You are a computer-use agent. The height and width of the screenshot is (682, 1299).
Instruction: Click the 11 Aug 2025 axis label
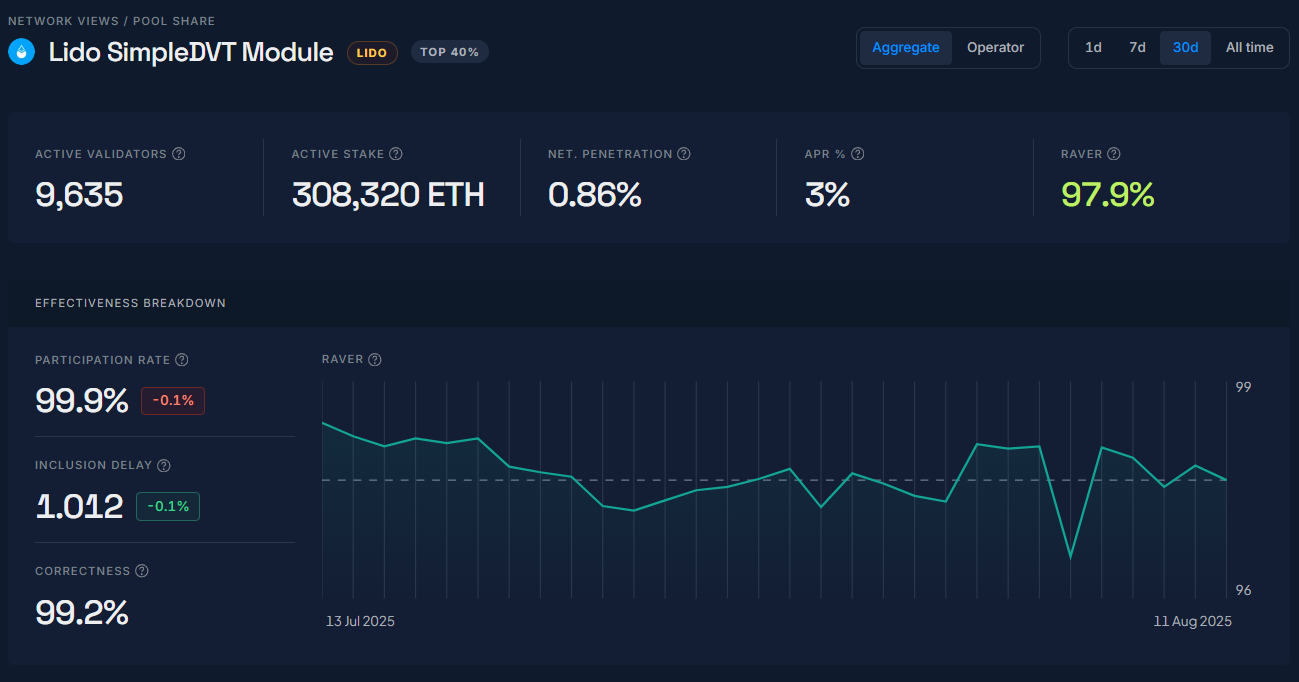coord(1192,621)
